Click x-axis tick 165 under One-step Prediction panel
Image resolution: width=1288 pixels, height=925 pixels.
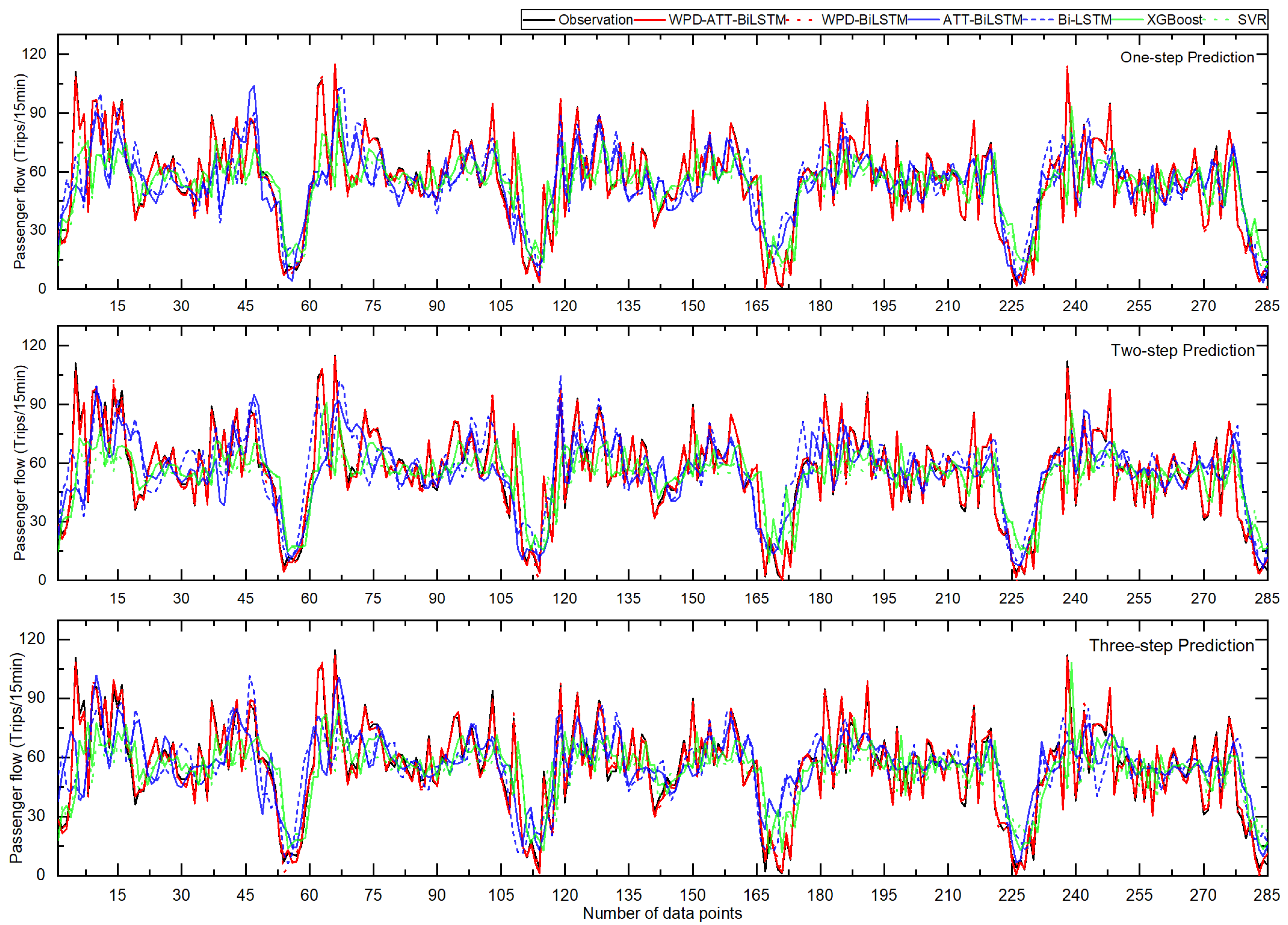pyautogui.click(x=756, y=306)
